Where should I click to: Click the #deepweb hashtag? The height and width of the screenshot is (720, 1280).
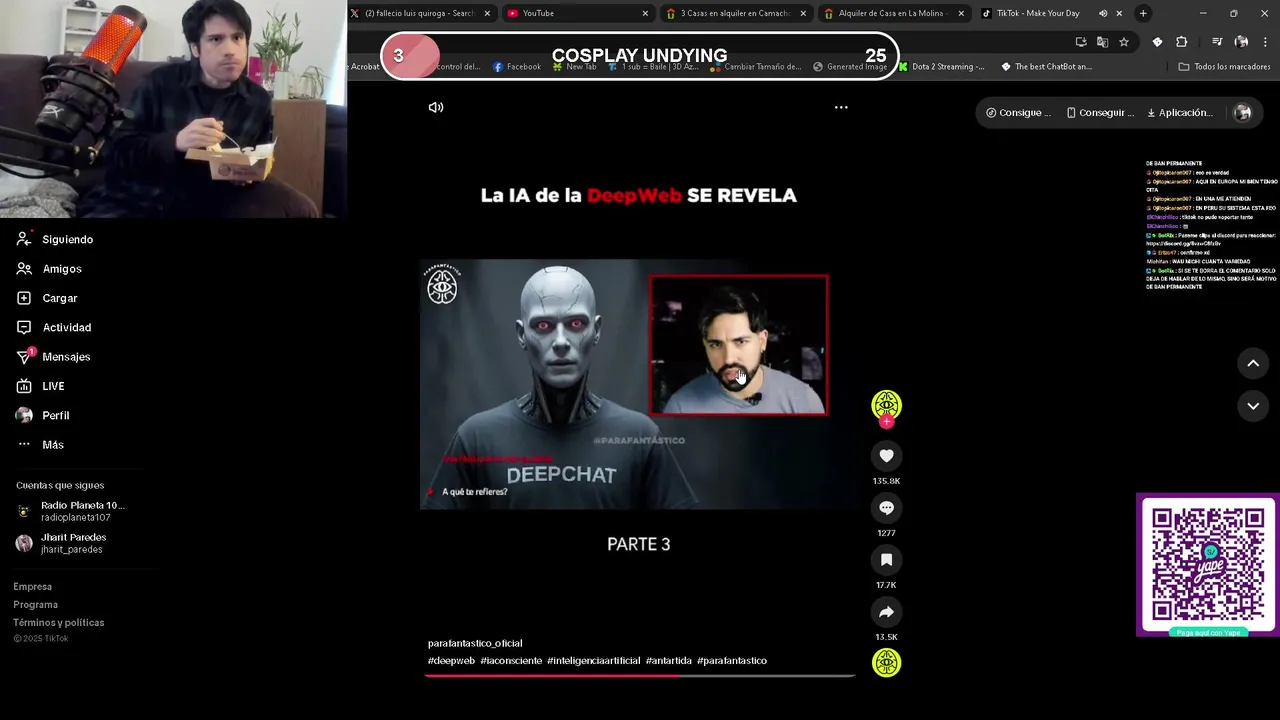pyautogui.click(x=451, y=661)
